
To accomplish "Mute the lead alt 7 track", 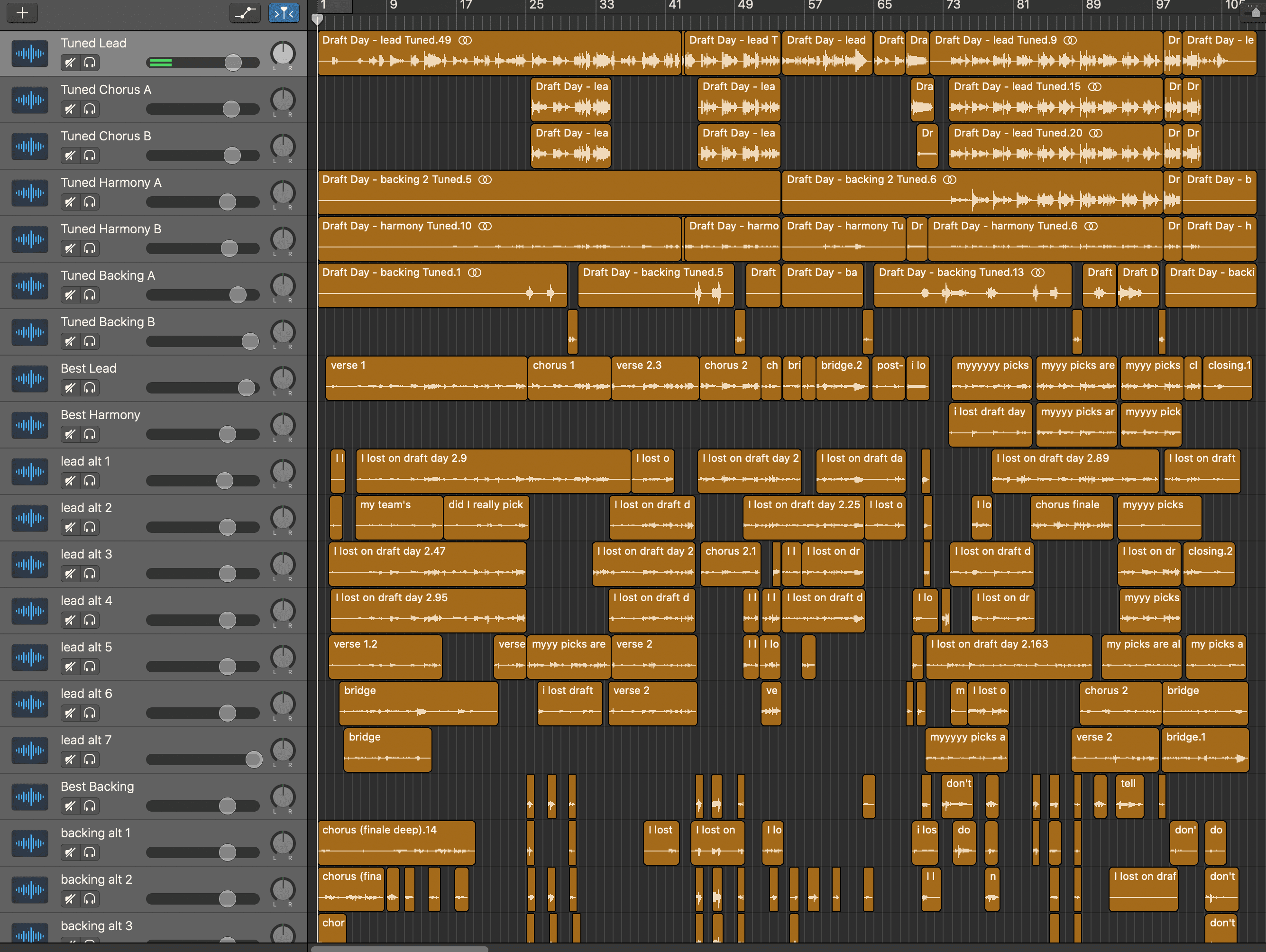I will [70, 759].
